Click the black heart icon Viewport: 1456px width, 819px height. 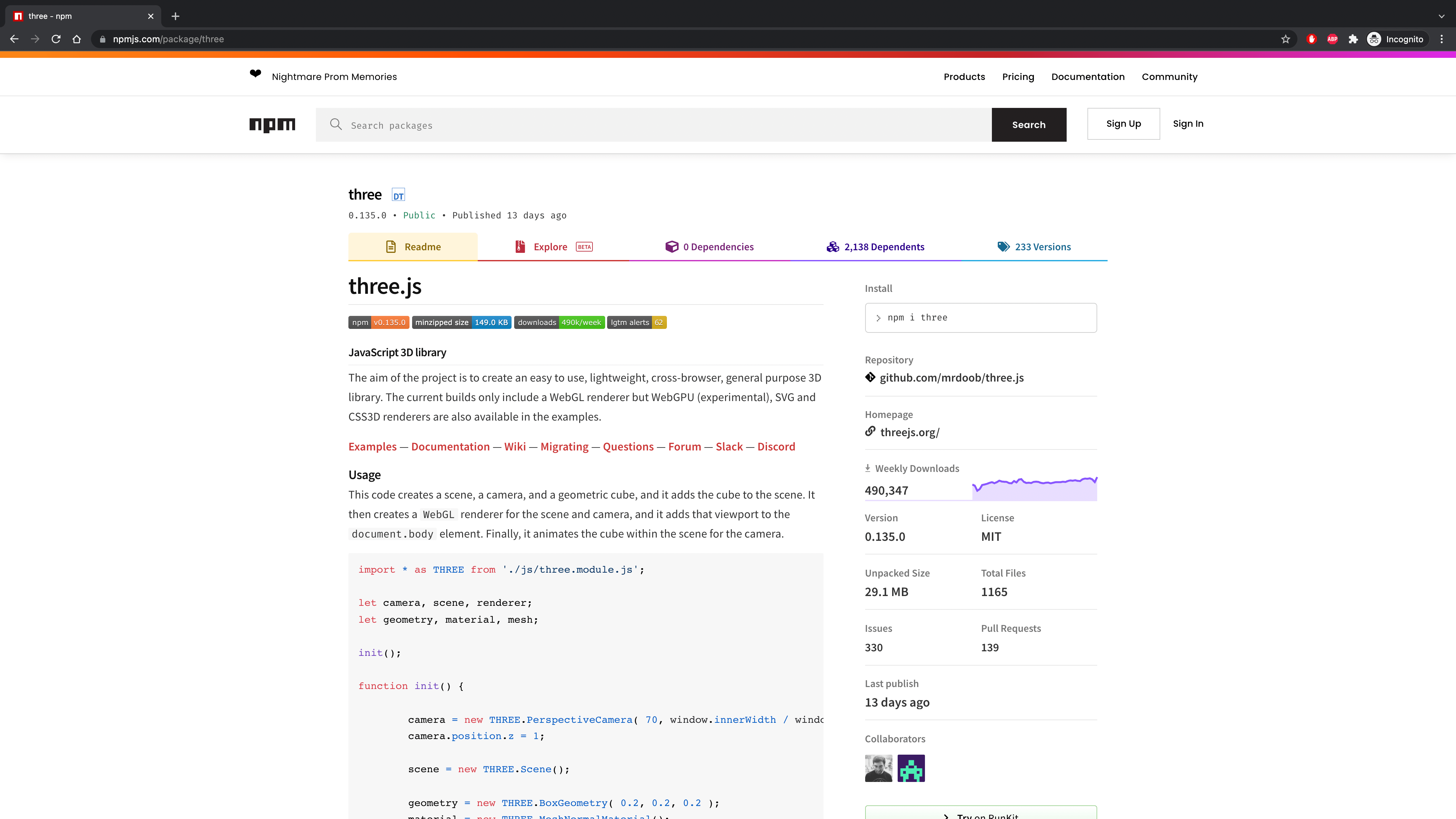255,74
